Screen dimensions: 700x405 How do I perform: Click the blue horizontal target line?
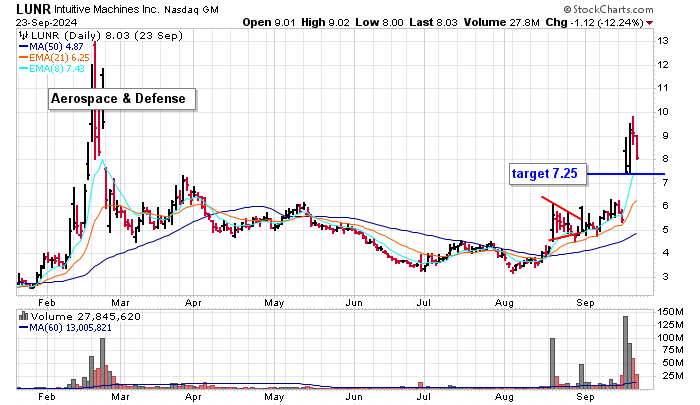click(625, 174)
